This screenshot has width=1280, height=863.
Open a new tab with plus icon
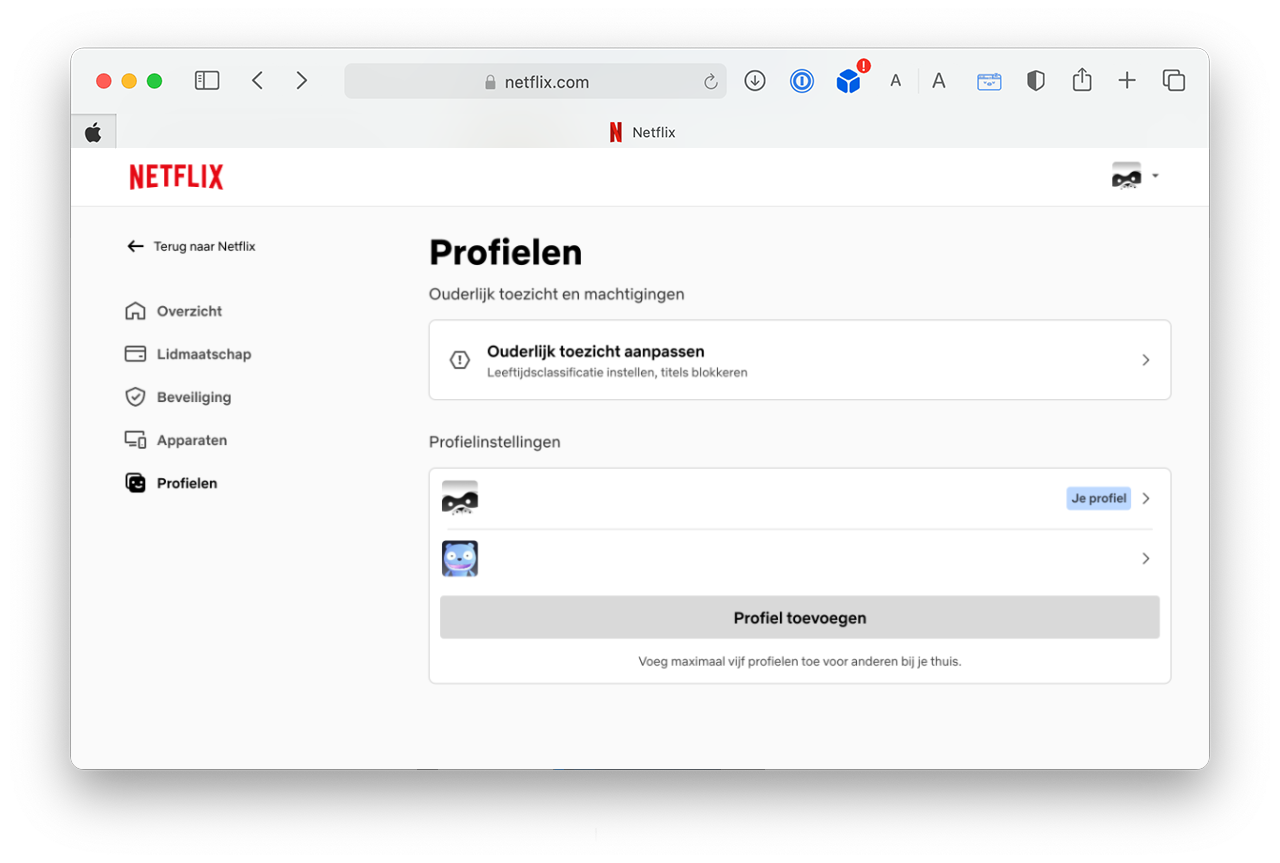[x=1127, y=81]
